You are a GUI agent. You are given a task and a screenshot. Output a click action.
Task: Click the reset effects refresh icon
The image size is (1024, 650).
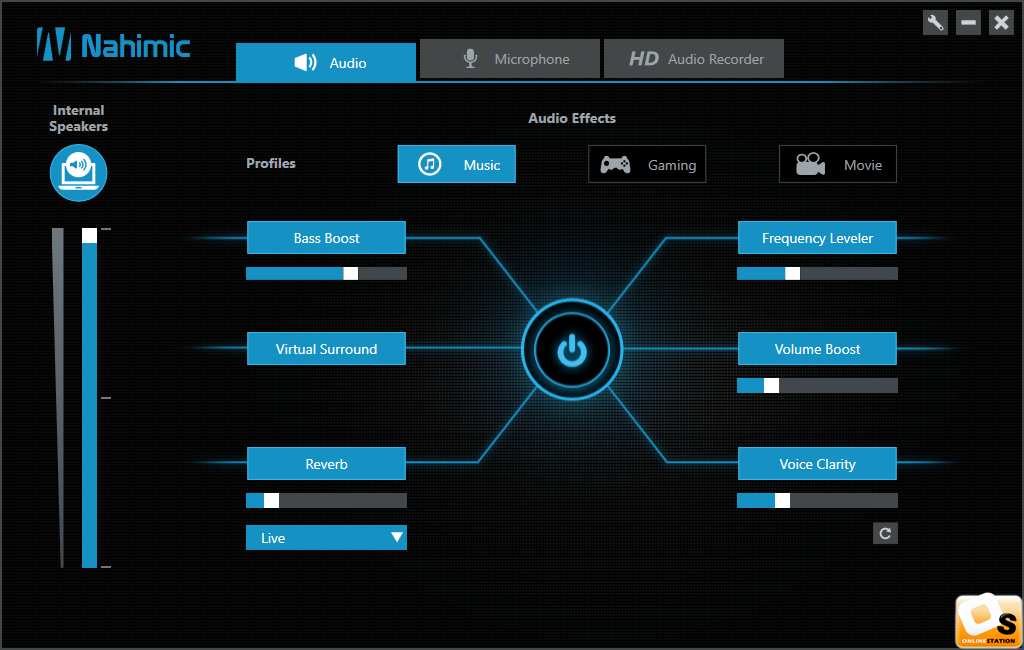pos(885,533)
